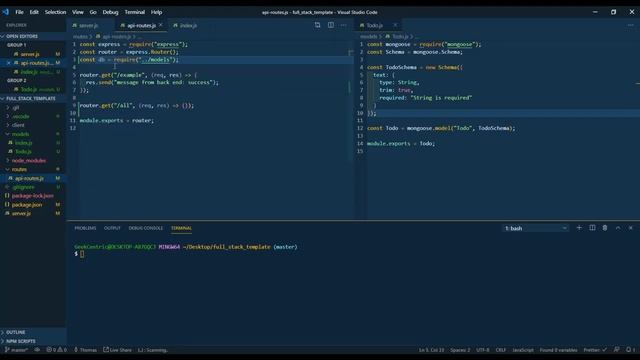Click the Thomas account item in the status bar
640x360 pixels.
pos(85,350)
